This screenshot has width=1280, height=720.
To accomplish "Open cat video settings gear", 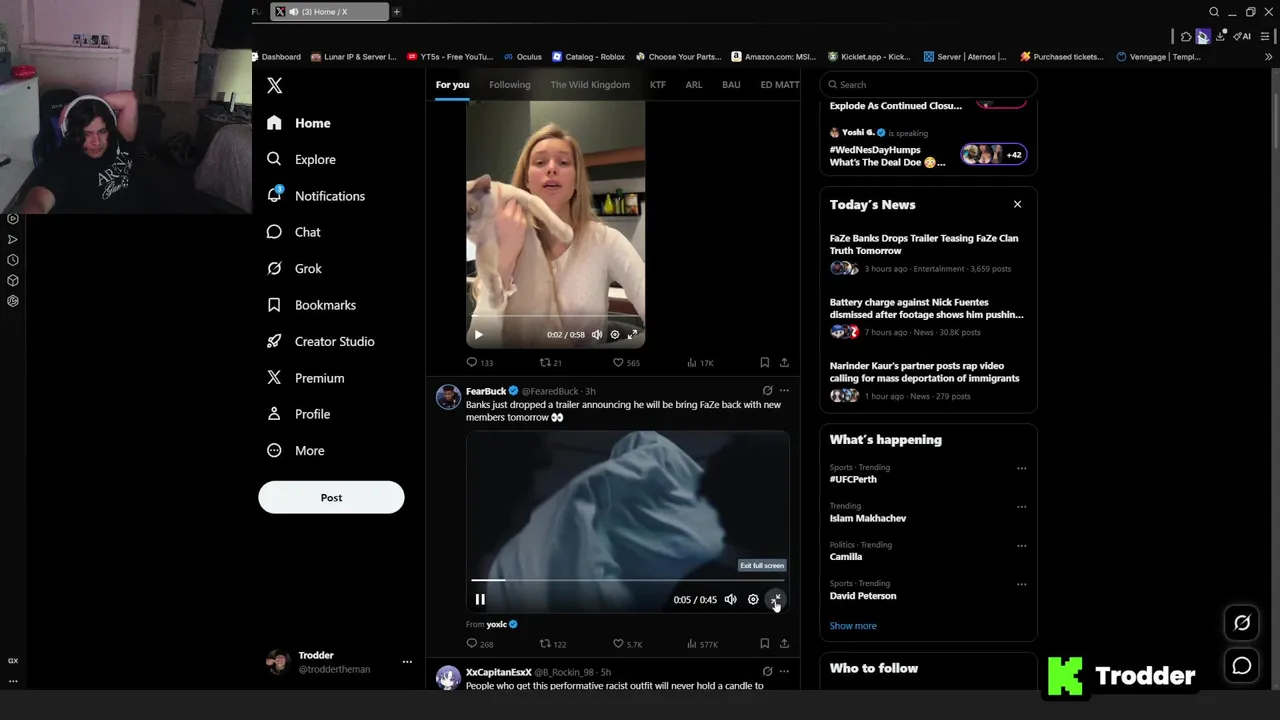I will pos(615,335).
